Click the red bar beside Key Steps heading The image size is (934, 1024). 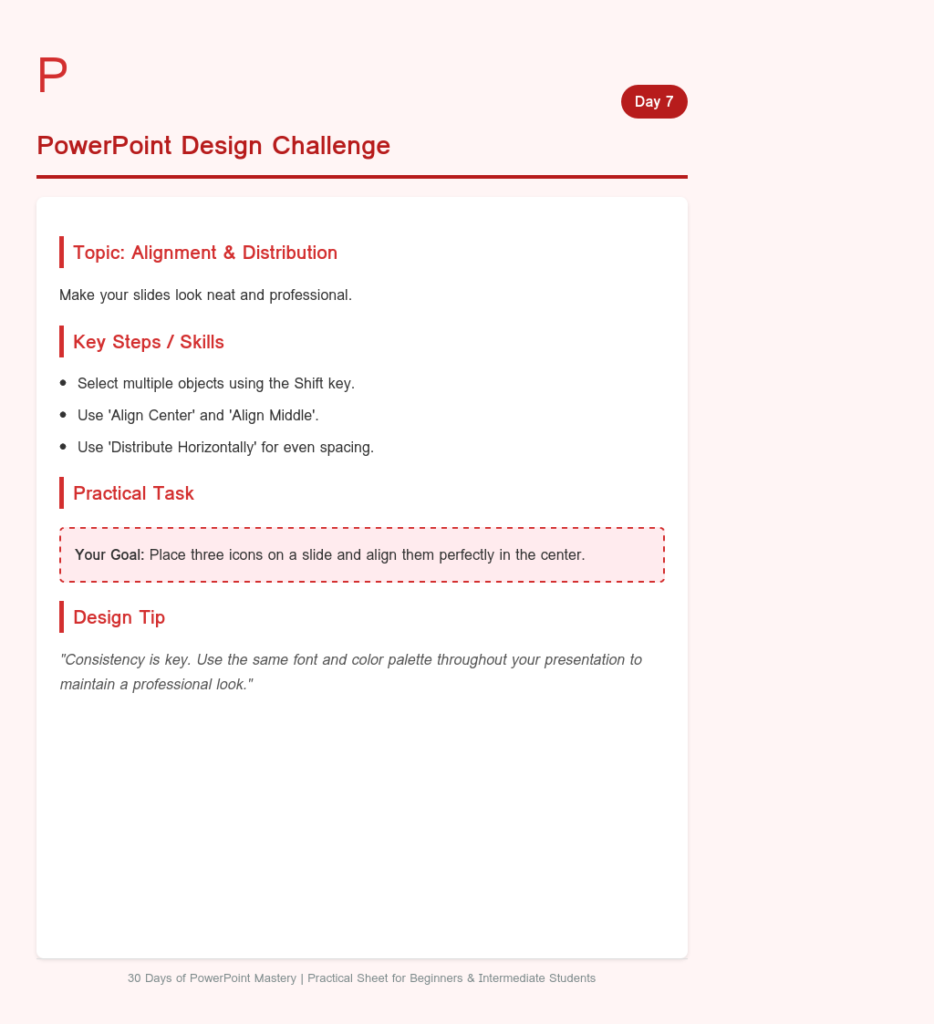pyautogui.click(x=61, y=342)
